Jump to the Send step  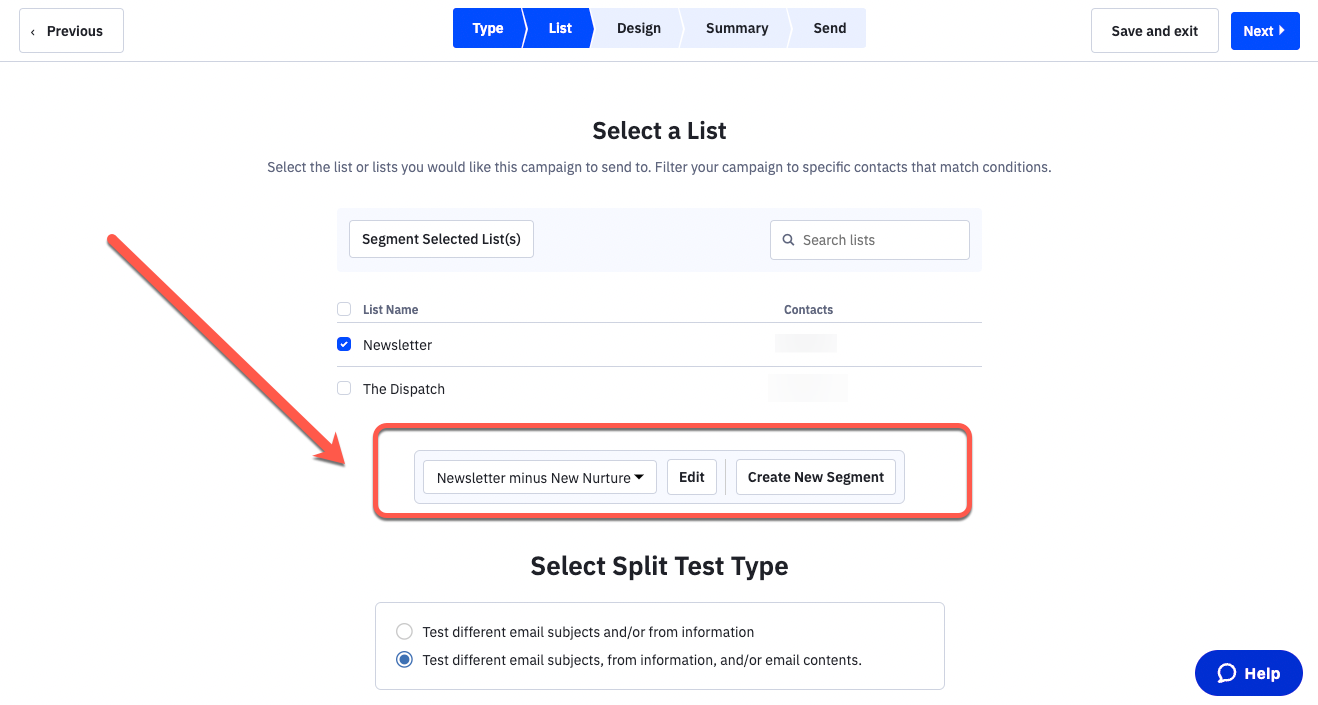click(x=829, y=28)
